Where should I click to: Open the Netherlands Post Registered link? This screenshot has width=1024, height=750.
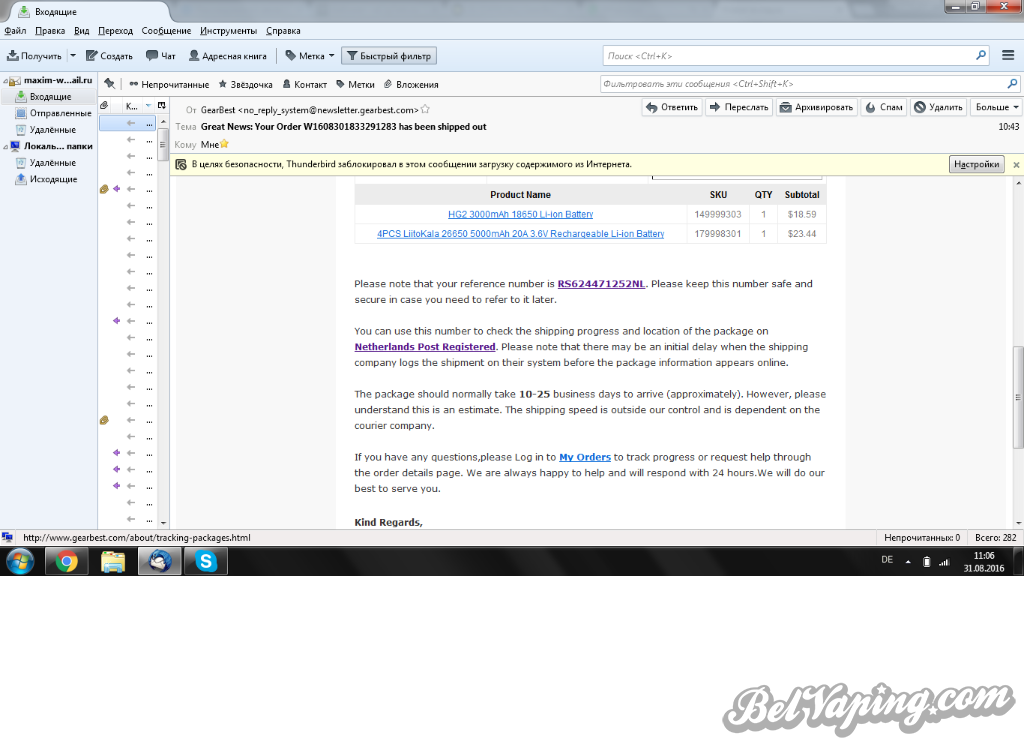click(424, 347)
